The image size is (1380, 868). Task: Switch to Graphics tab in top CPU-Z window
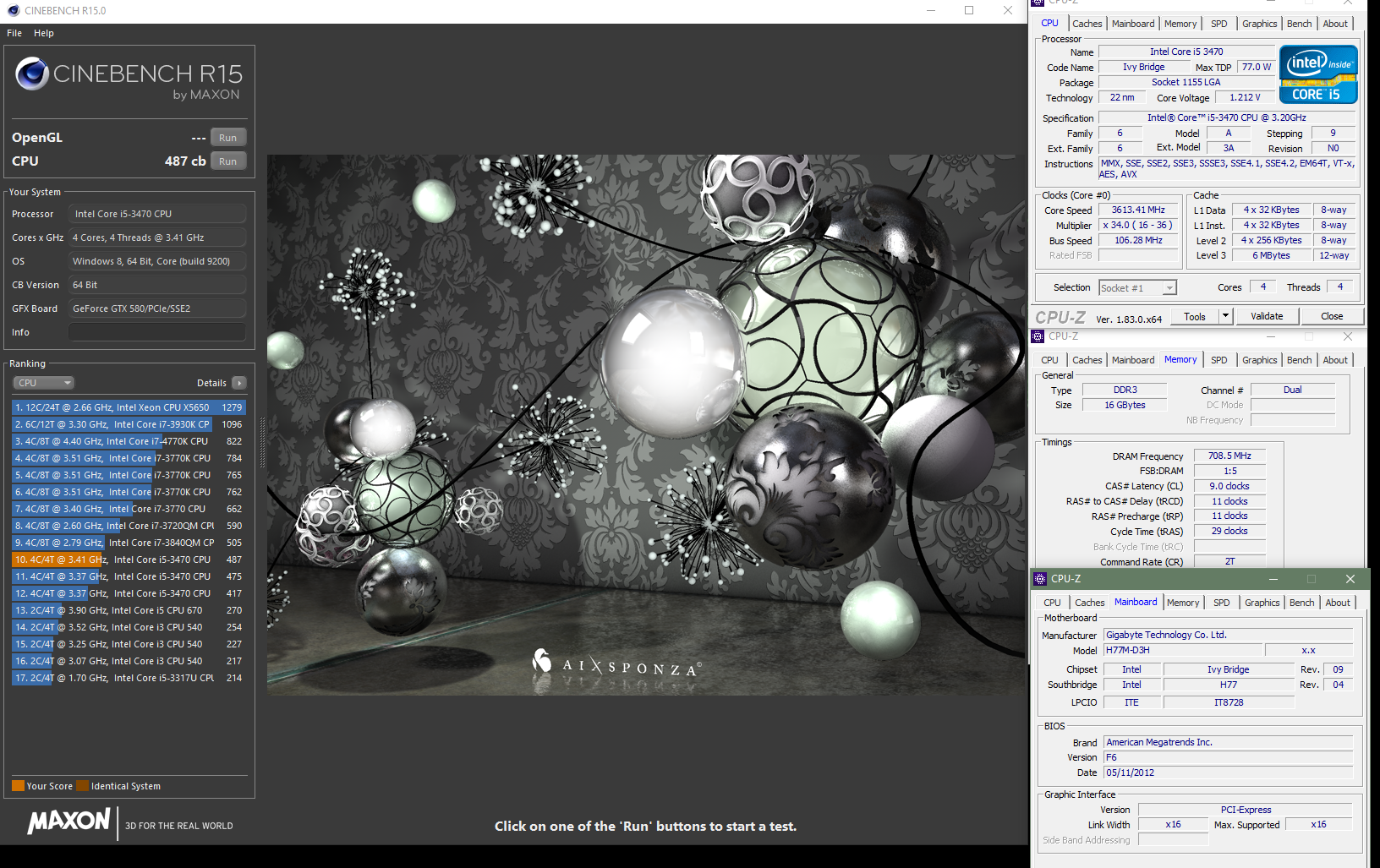[1259, 24]
